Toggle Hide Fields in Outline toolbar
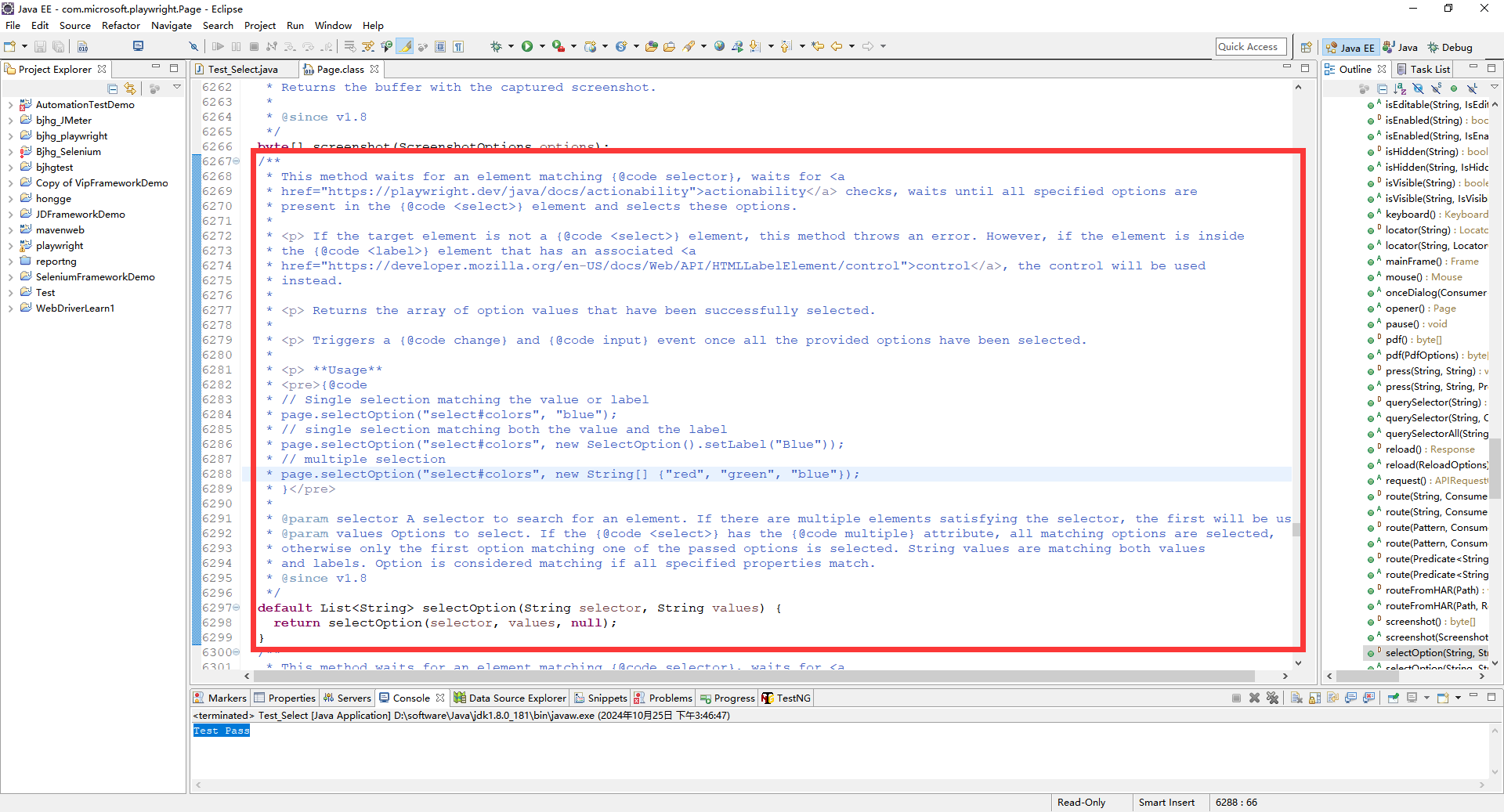This screenshot has height=812, width=1504. 1418,89
